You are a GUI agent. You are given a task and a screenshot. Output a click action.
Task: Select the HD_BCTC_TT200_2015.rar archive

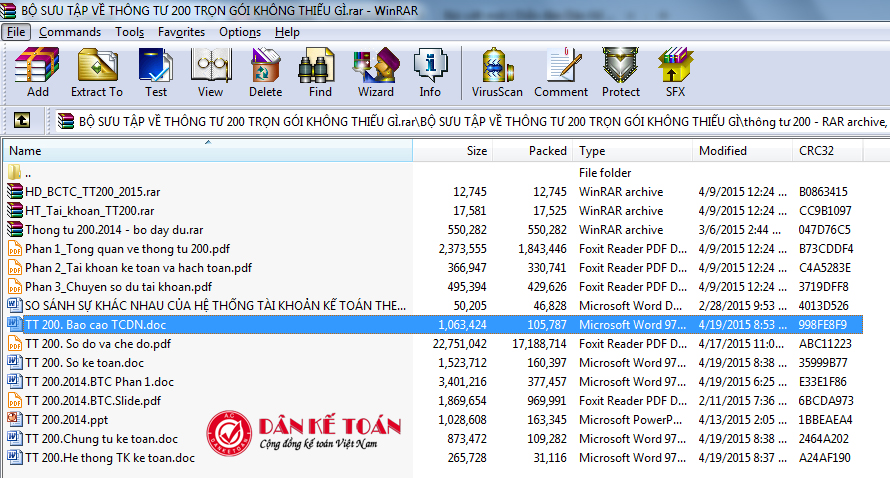pos(90,192)
